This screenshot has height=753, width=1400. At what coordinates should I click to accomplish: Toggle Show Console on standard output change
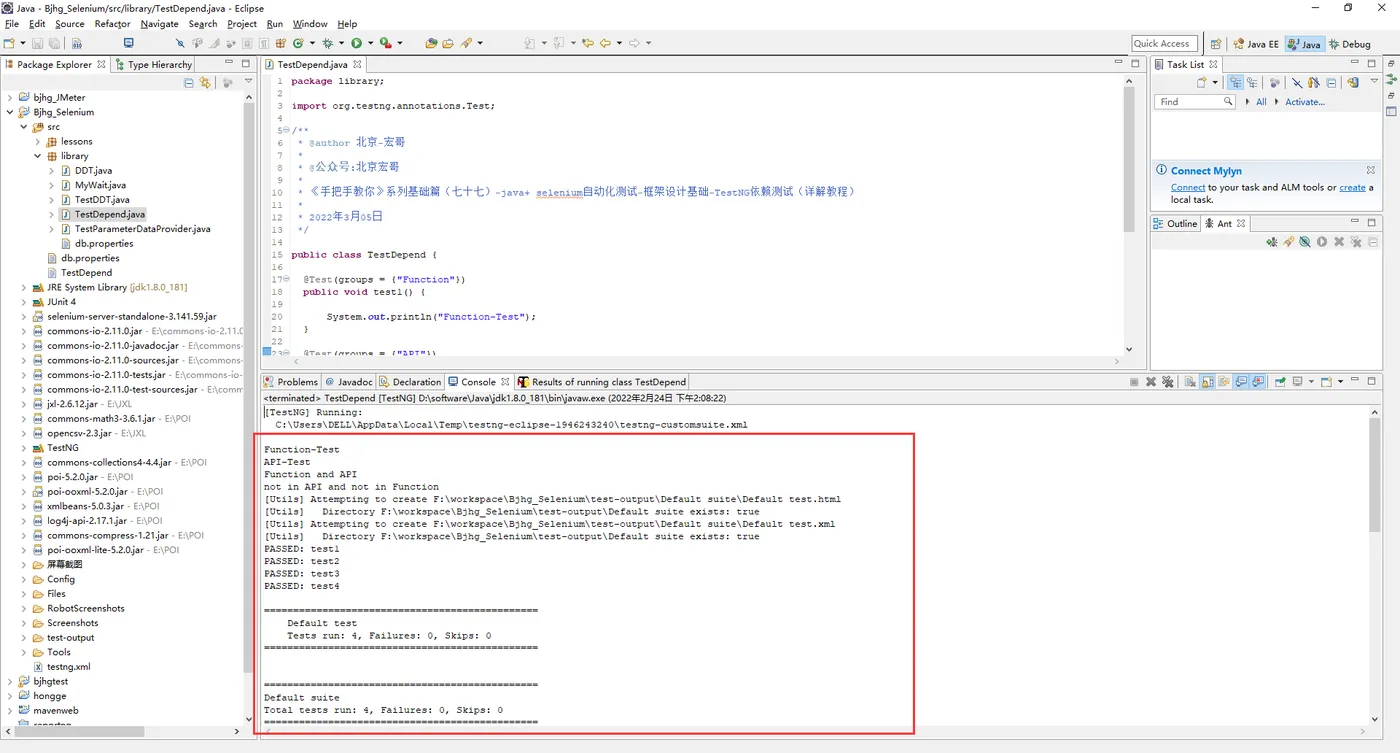tap(1241, 381)
